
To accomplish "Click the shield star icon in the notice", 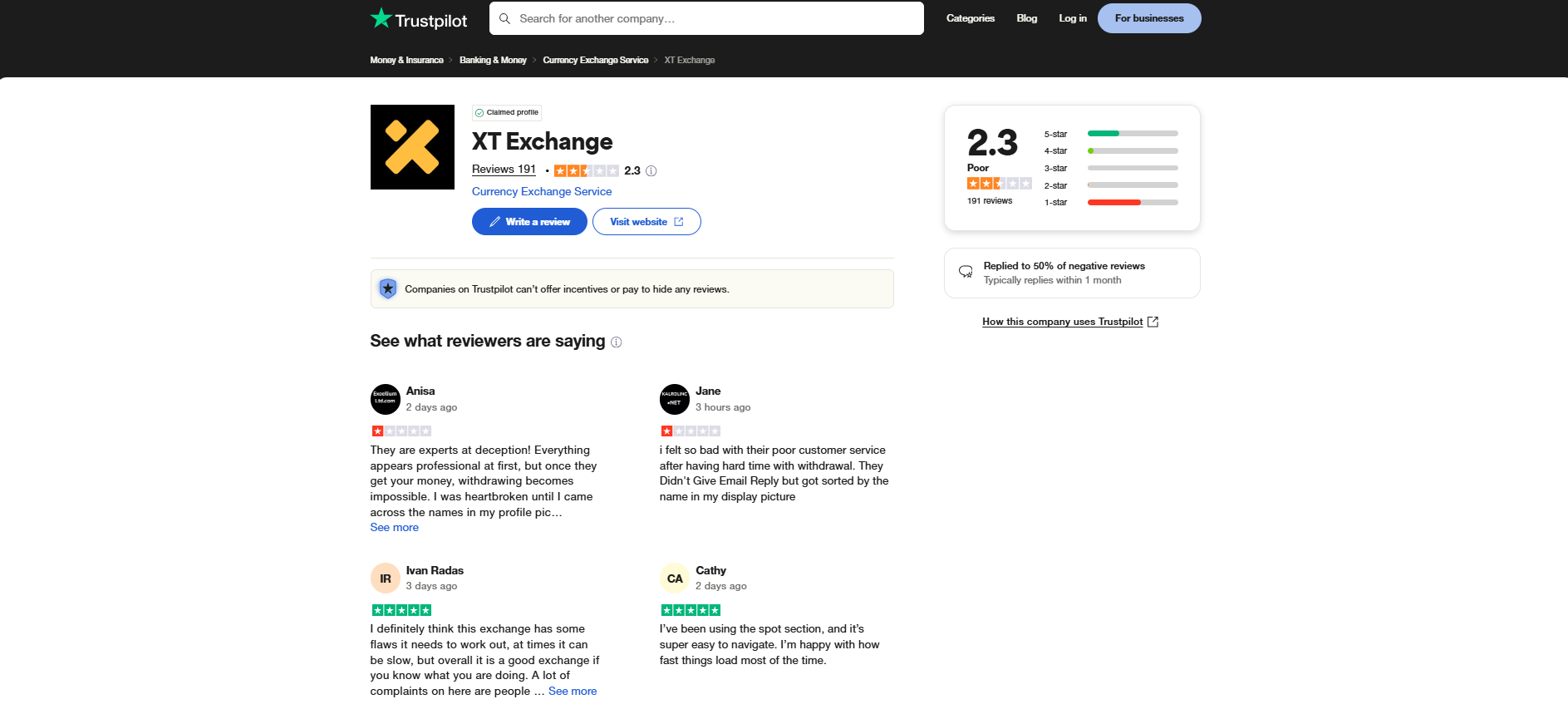I will tap(388, 288).
